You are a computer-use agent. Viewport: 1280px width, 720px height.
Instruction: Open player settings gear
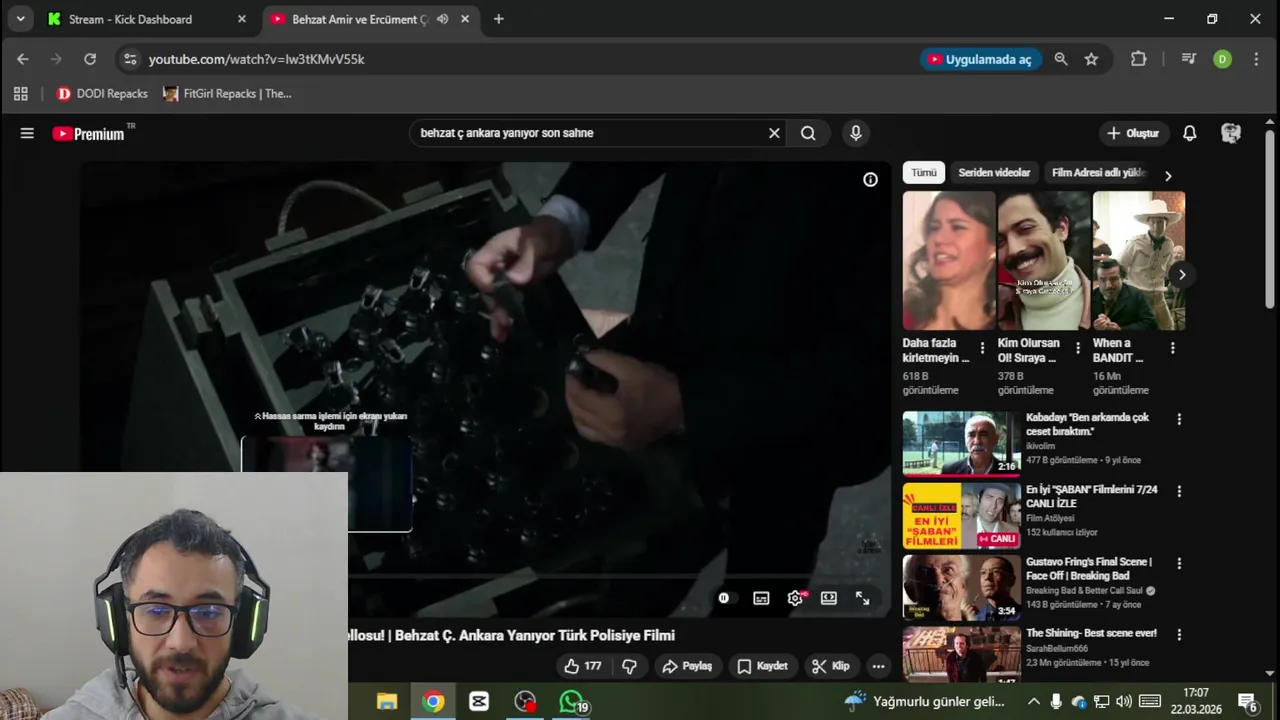795,598
